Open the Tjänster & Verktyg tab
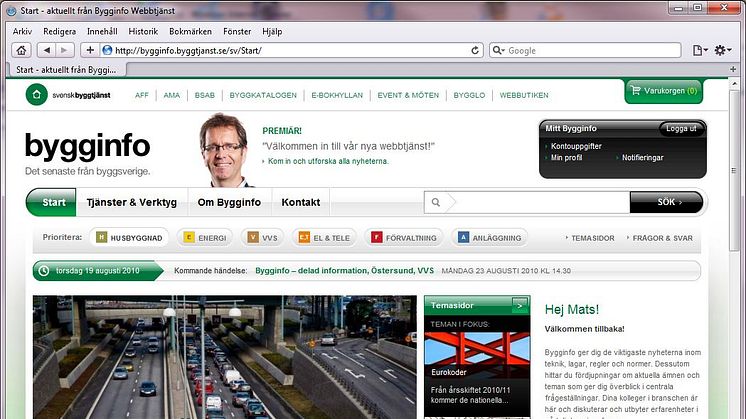The width and height of the screenshot is (746, 419). pyautogui.click(x=132, y=202)
